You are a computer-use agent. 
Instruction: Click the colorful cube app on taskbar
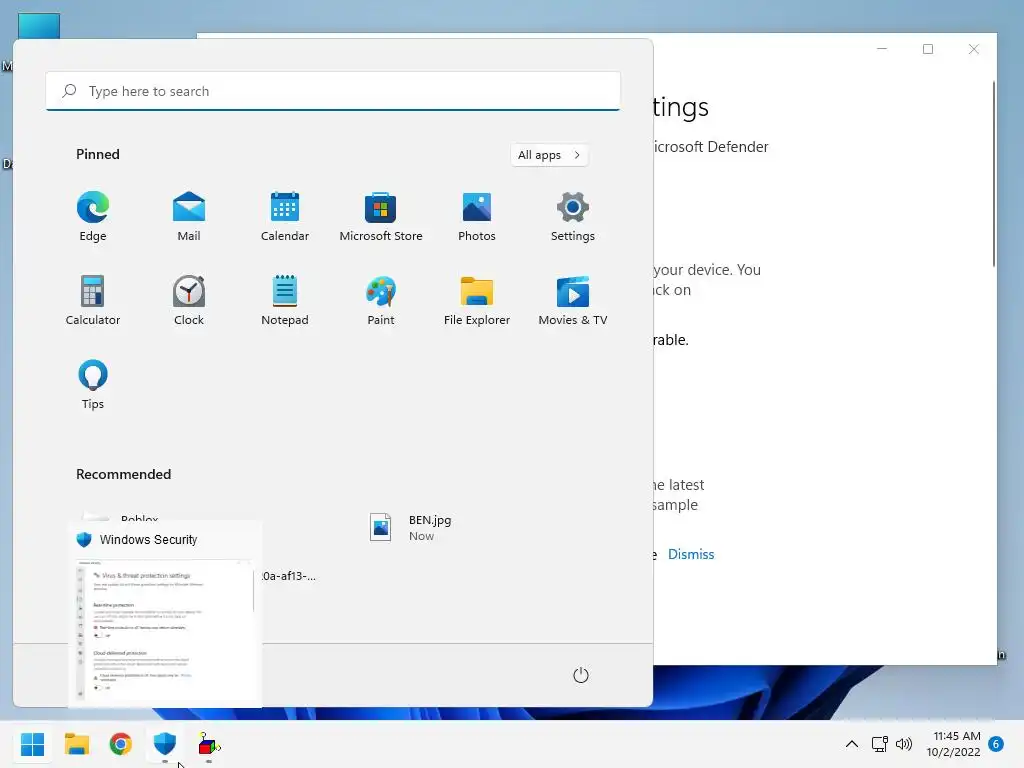point(209,744)
